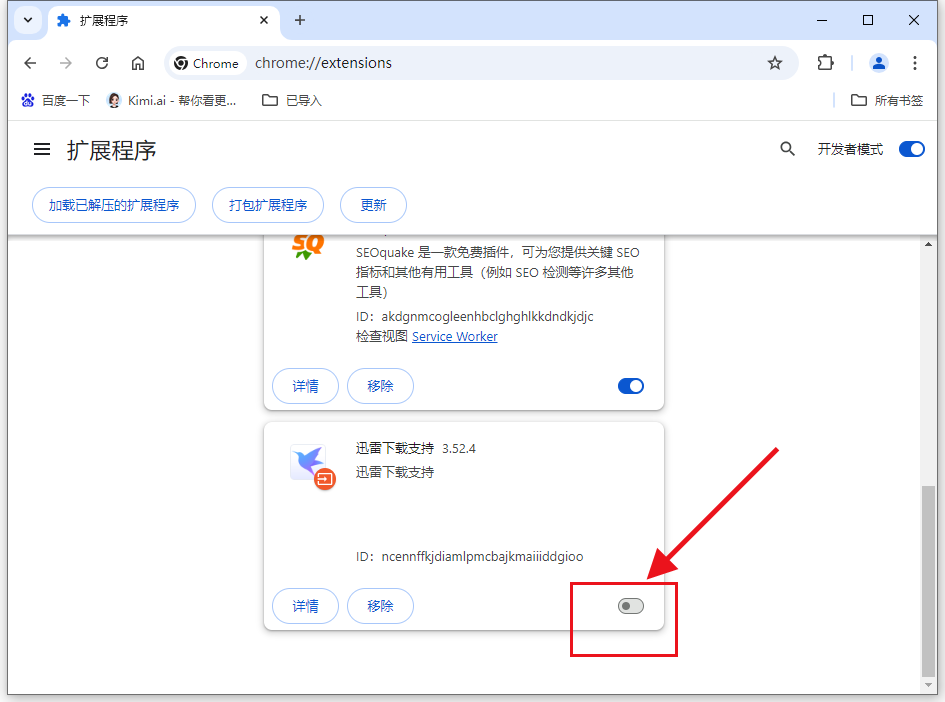Select the 扩展程序 browser tab
The width and height of the screenshot is (945, 702).
pos(163,20)
